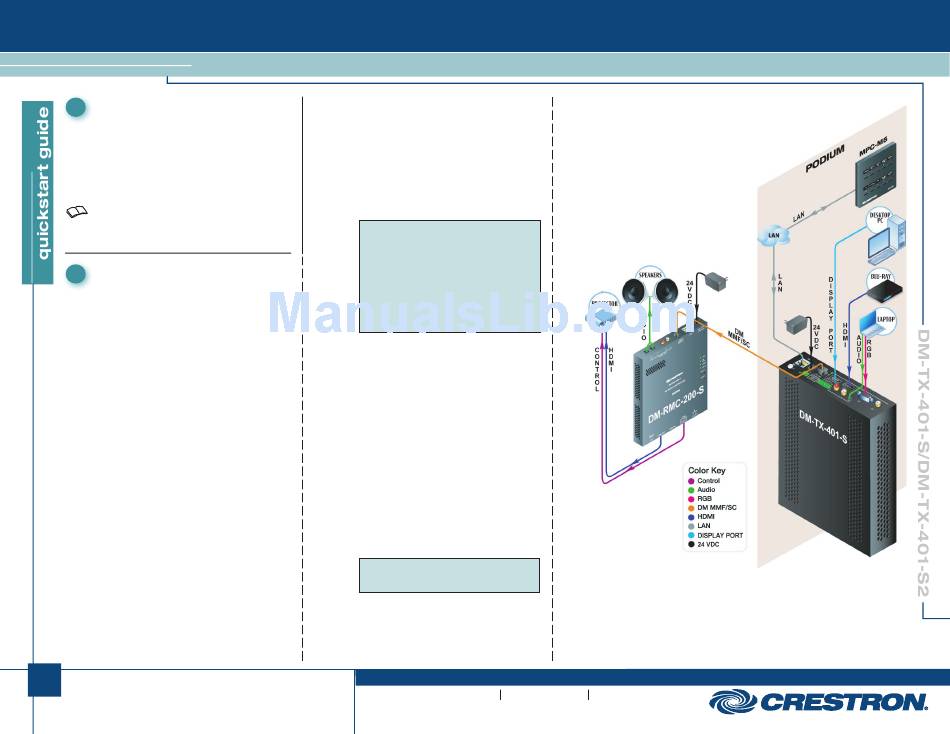This screenshot has width=950, height=734.
Task: Click the vertical CONTROL cable label
Action: pos(597,369)
